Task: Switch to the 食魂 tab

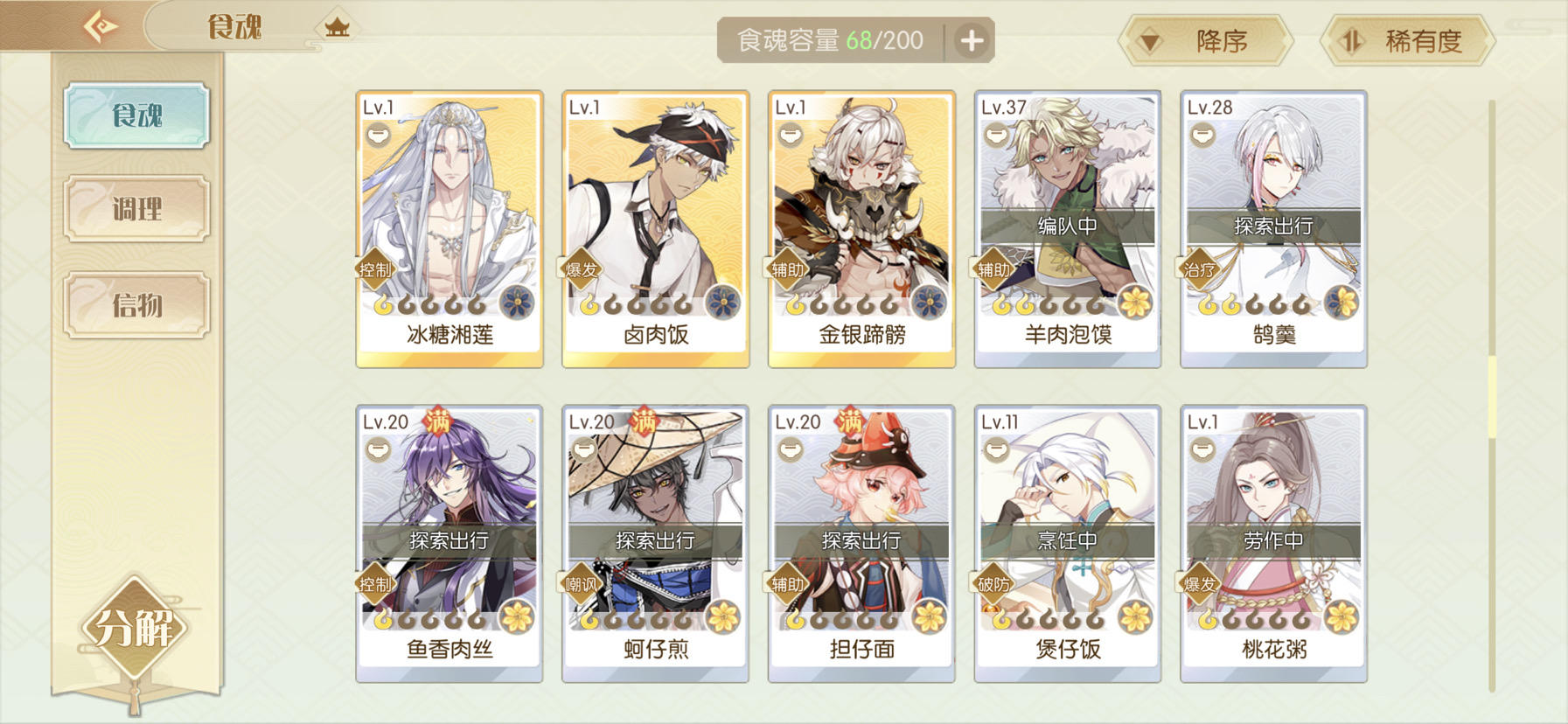Action: pos(136,115)
